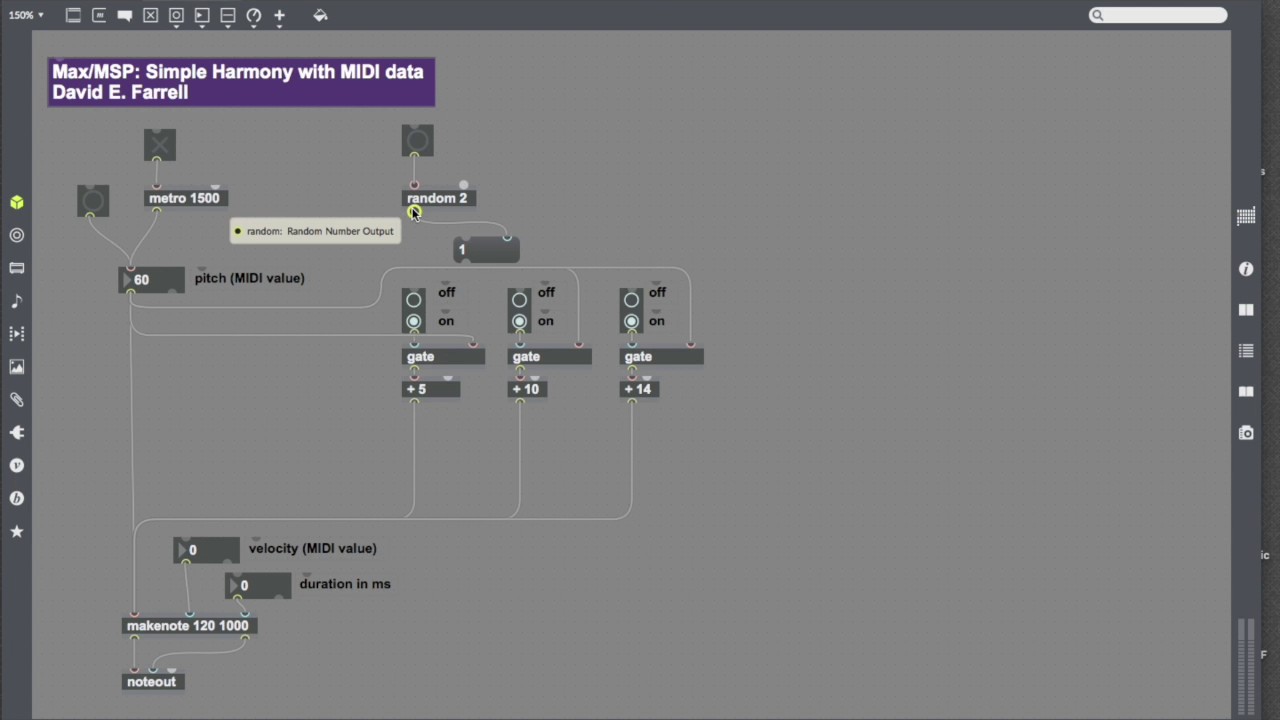Select 'on' radio on the + 10 gate
The height and width of the screenshot is (720, 1280).
click(x=519, y=321)
